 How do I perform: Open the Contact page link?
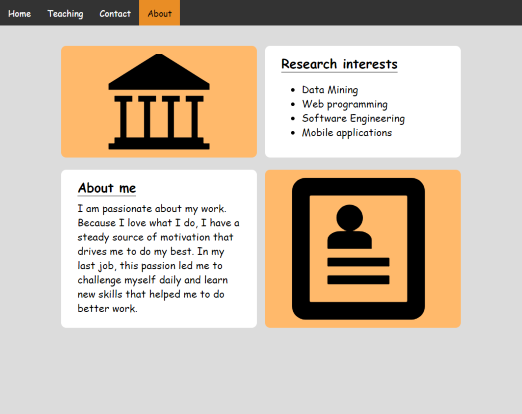pos(115,14)
